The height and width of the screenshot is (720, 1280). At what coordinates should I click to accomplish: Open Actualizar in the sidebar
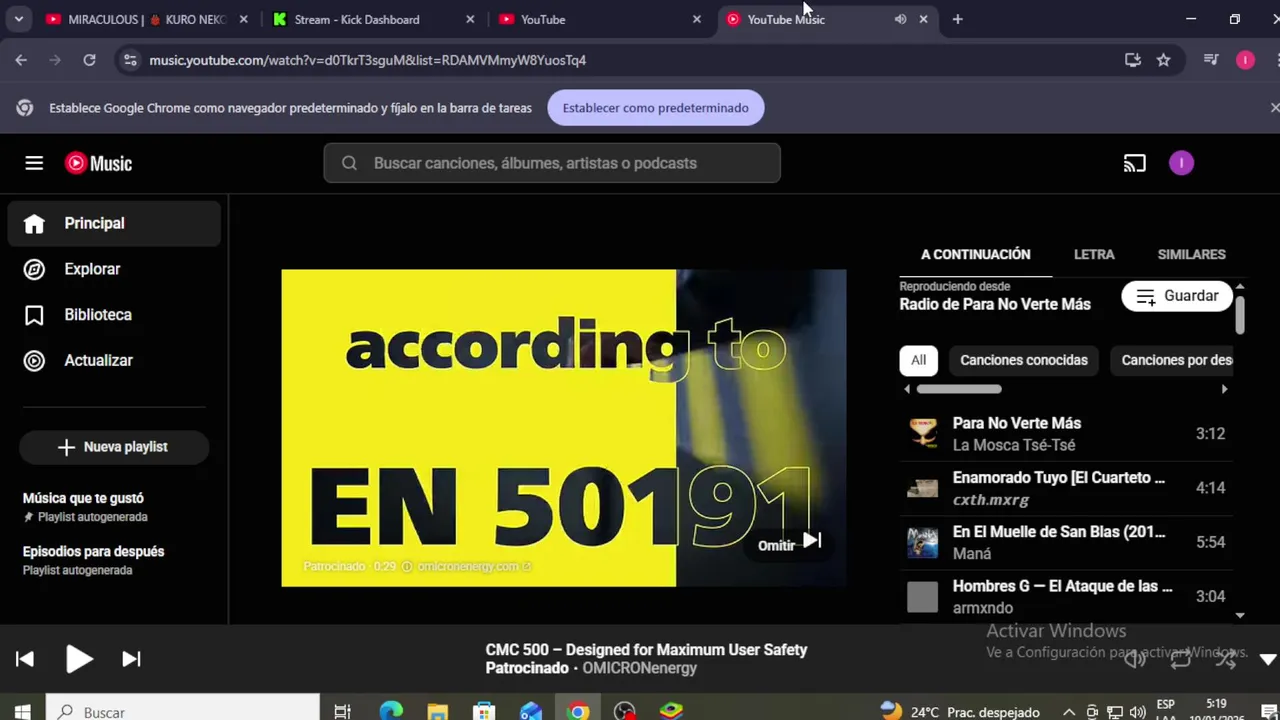(x=114, y=361)
